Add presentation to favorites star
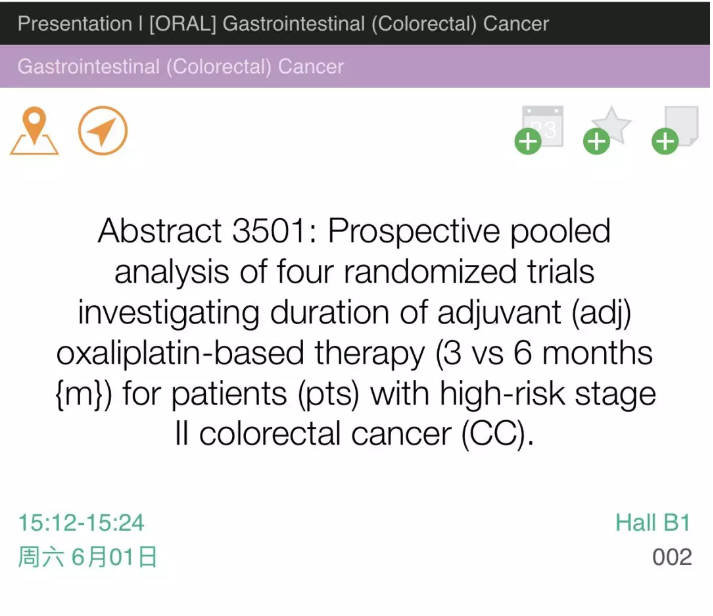 [x=608, y=130]
